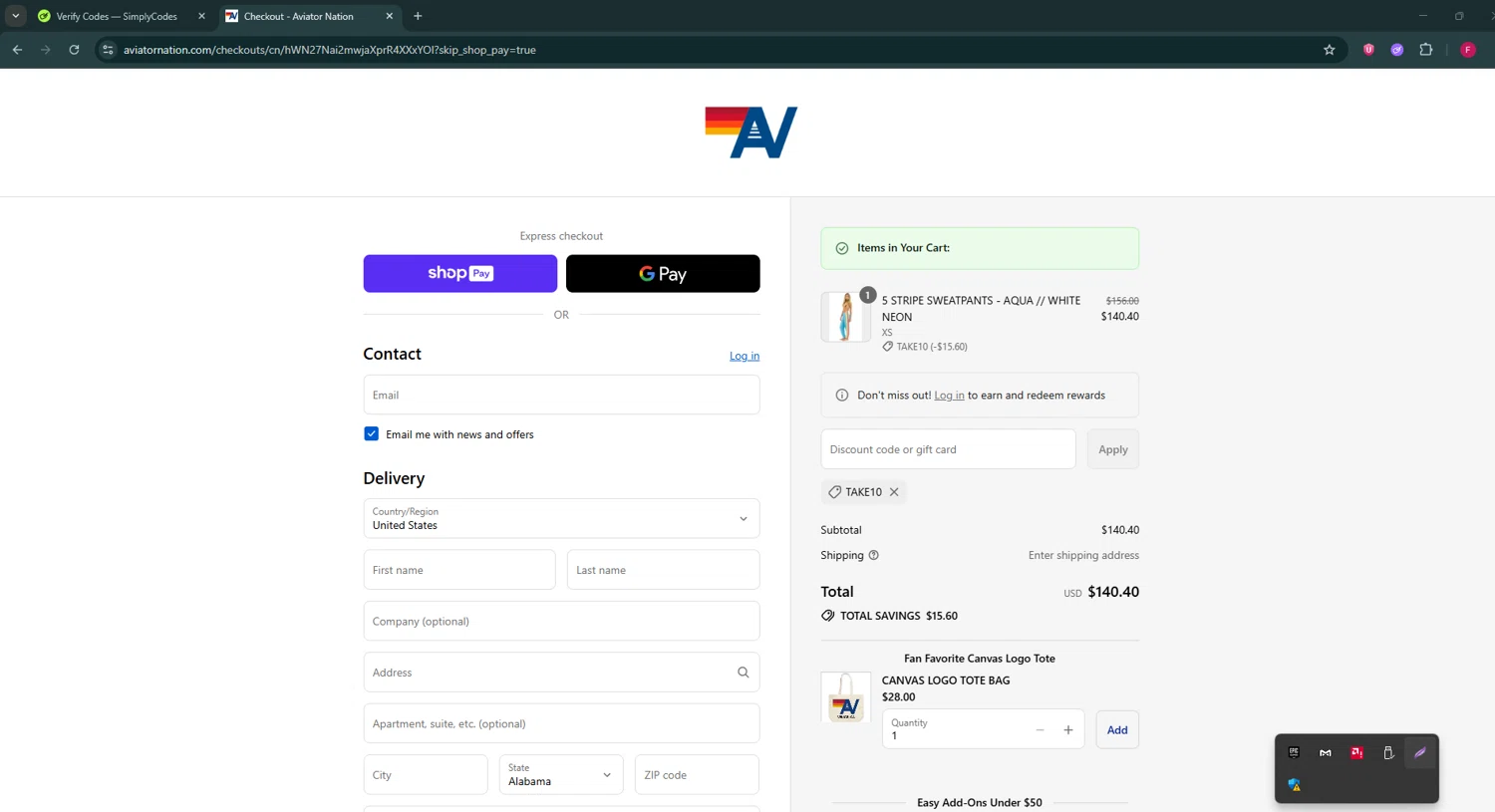Open the purple feather tray icon
1495x812 pixels.
tap(1420, 753)
